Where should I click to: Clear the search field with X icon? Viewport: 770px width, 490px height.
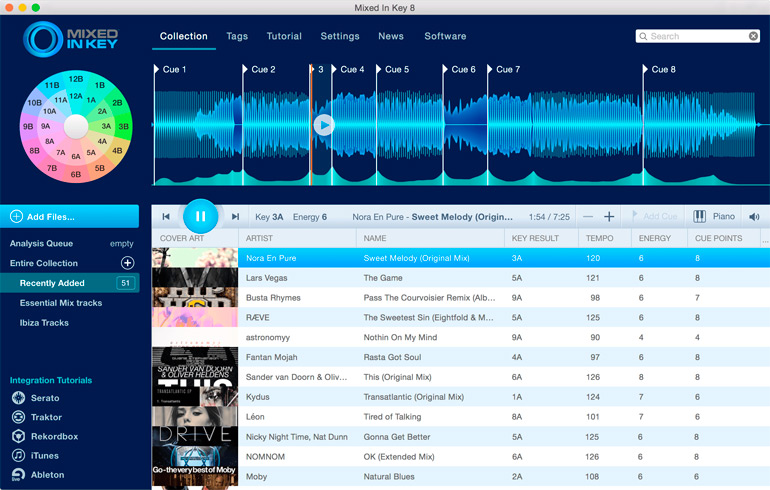(753, 36)
